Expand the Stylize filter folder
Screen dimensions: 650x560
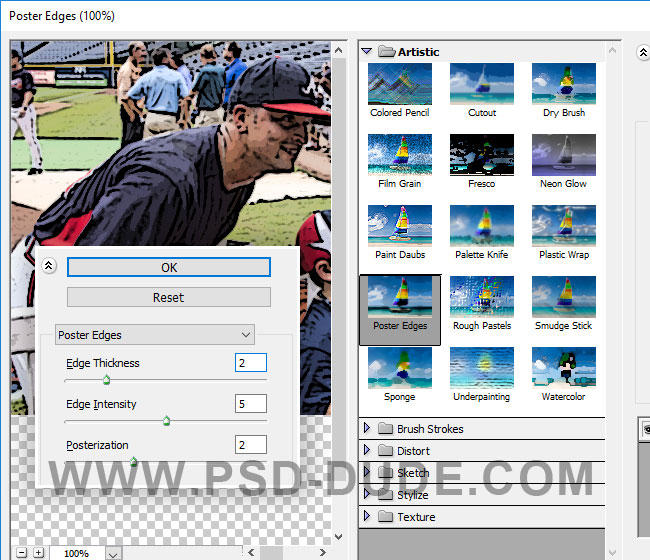point(366,494)
